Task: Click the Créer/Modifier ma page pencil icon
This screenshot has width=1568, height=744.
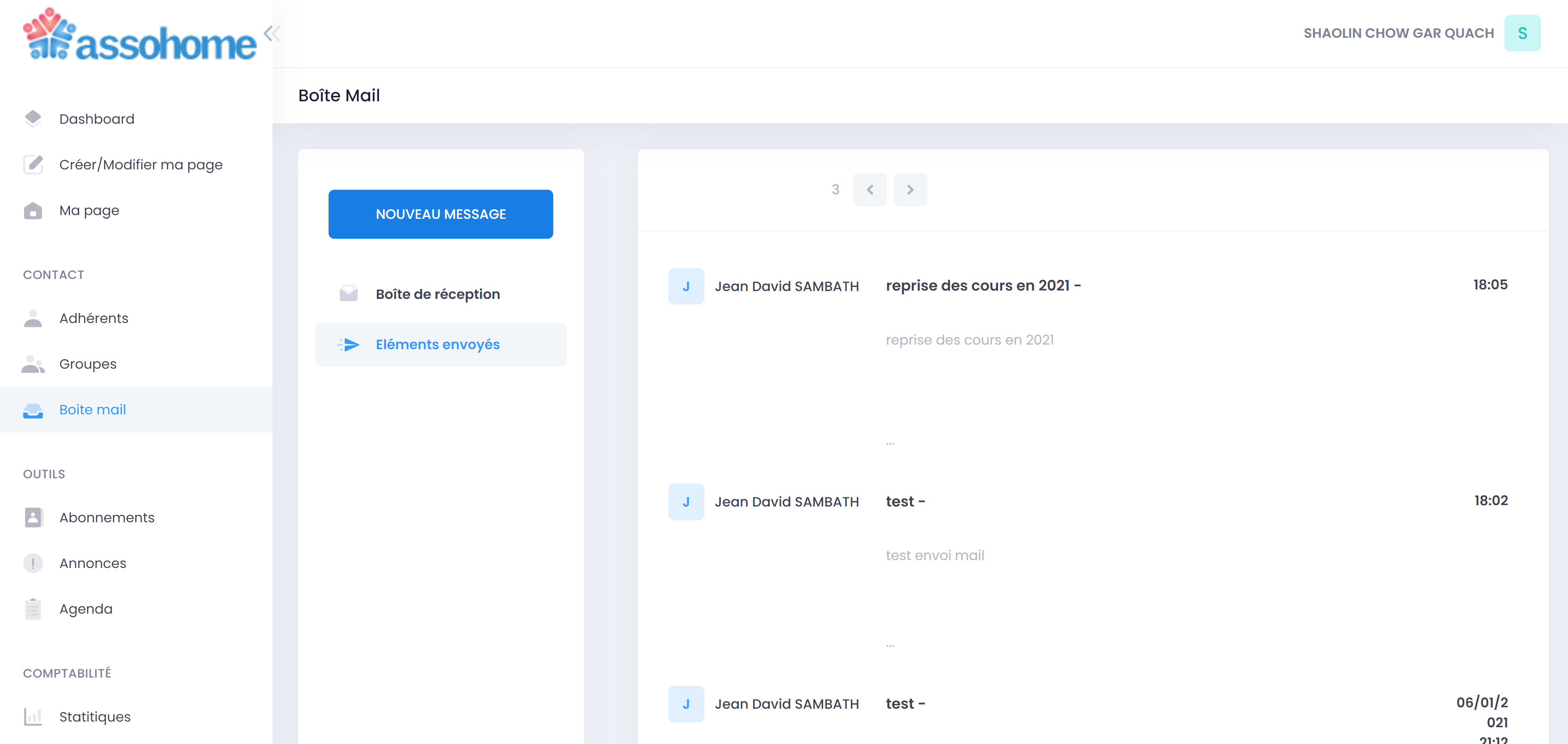Action: click(x=33, y=164)
